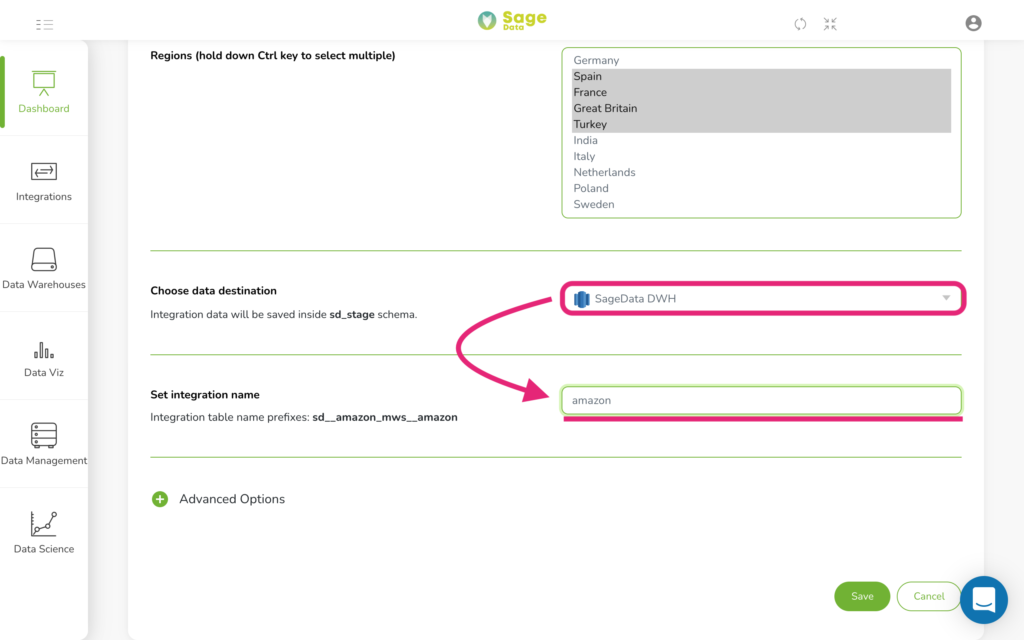Open the chat support bubble

click(984, 600)
